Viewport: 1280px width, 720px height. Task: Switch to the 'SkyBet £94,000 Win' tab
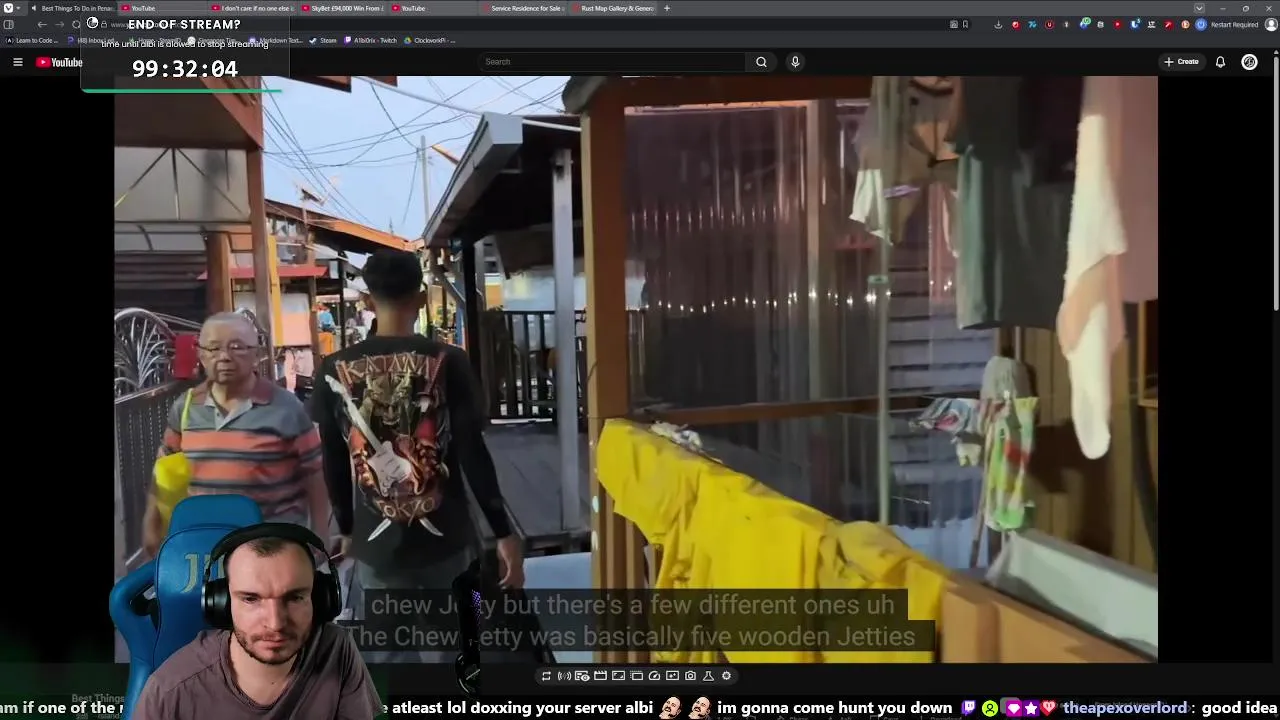tap(342, 8)
